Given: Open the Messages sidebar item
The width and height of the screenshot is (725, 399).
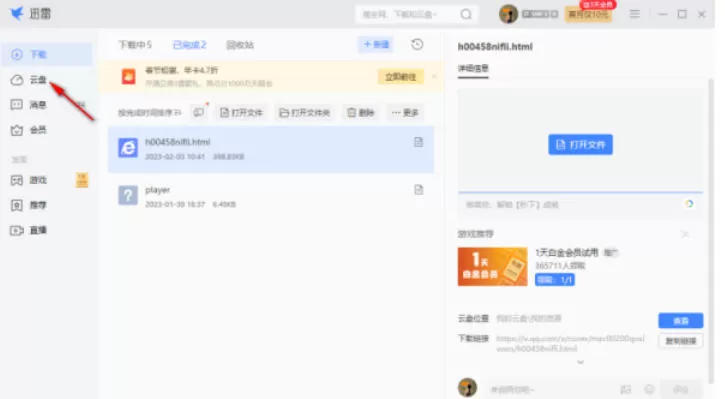Looking at the screenshot, I should coord(29,105).
